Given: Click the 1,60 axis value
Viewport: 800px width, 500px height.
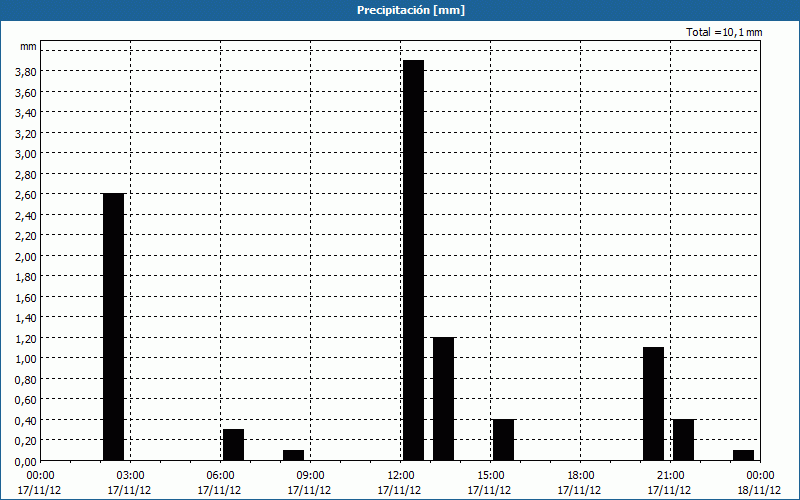Looking at the screenshot, I should (26, 298).
